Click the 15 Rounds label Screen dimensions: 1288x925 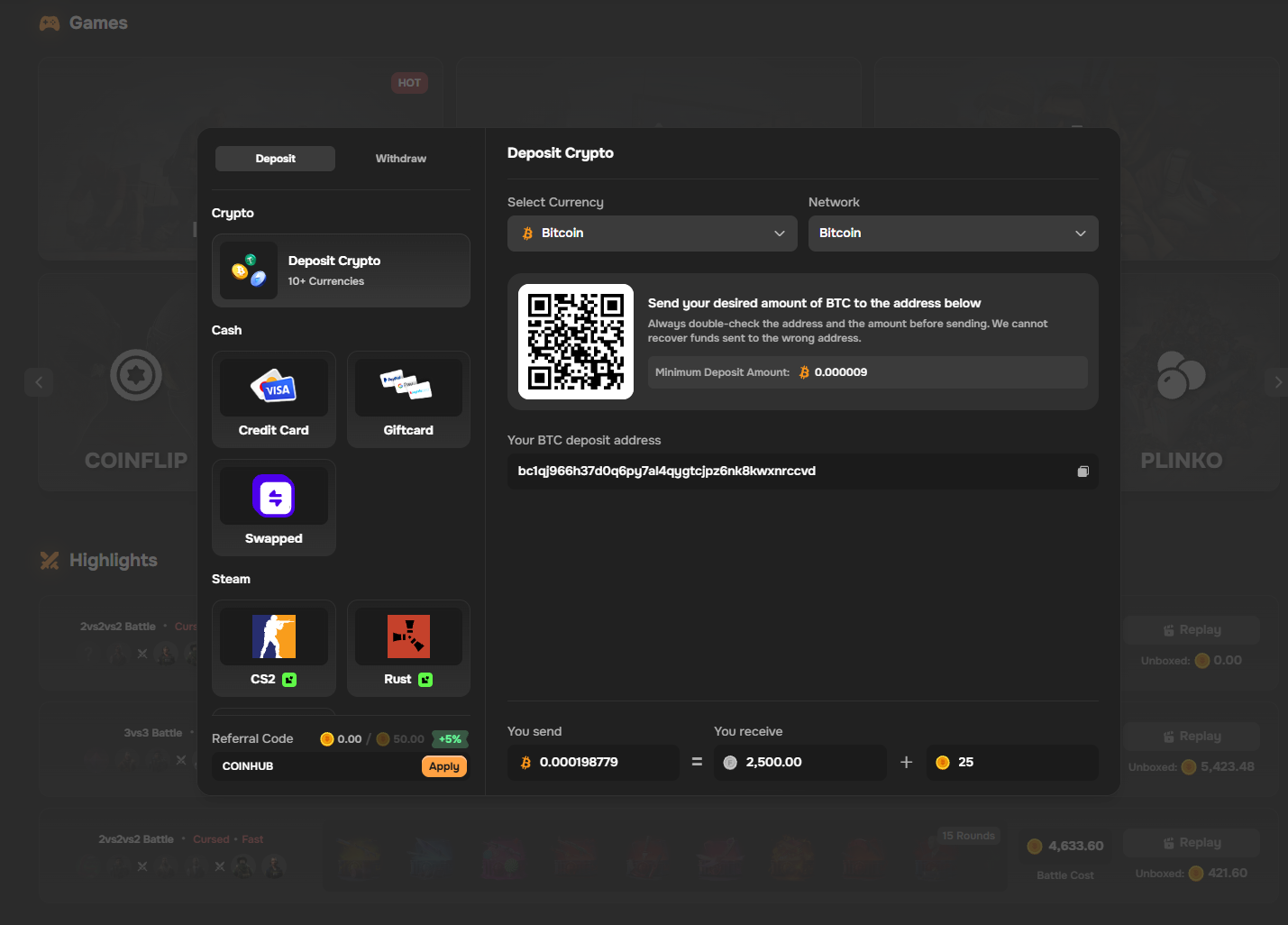pyautogui.click(x=969, y=836)
